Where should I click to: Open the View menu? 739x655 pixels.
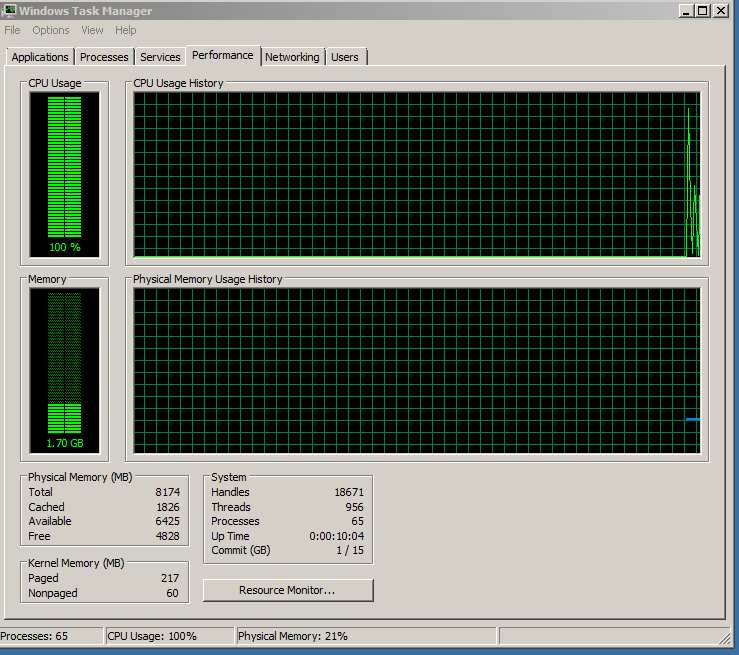click(x=92, y=30)
